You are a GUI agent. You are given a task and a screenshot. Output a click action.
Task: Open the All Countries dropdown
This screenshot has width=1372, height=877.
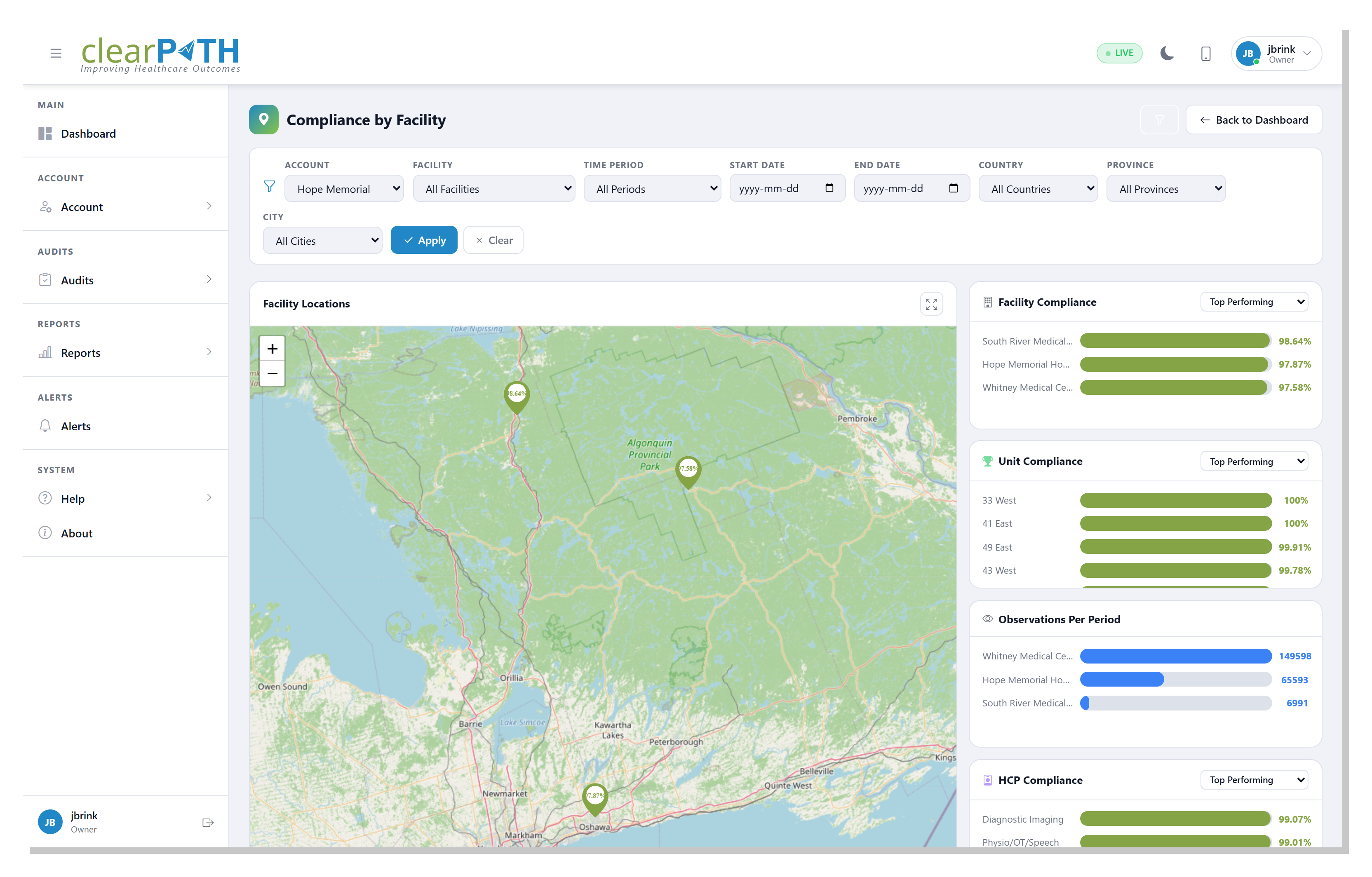[x=1038, y=188]
